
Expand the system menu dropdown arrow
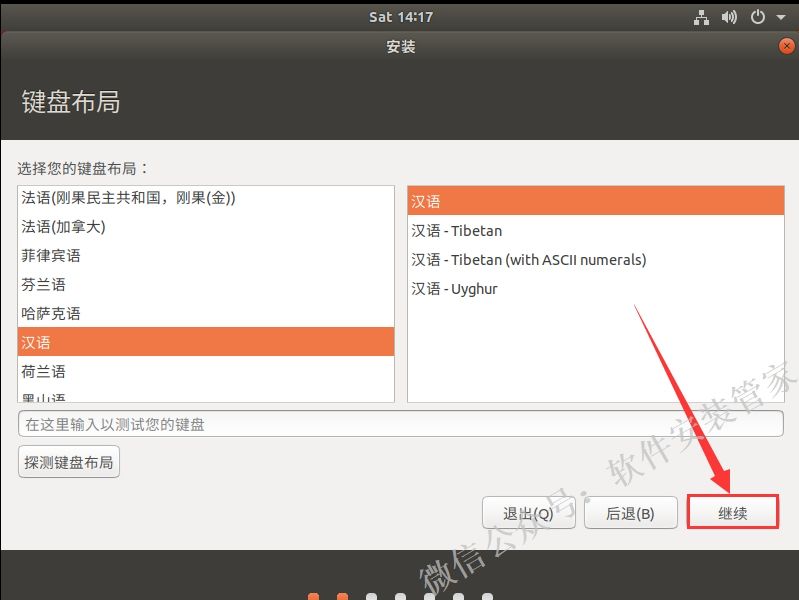pos(781,17)
